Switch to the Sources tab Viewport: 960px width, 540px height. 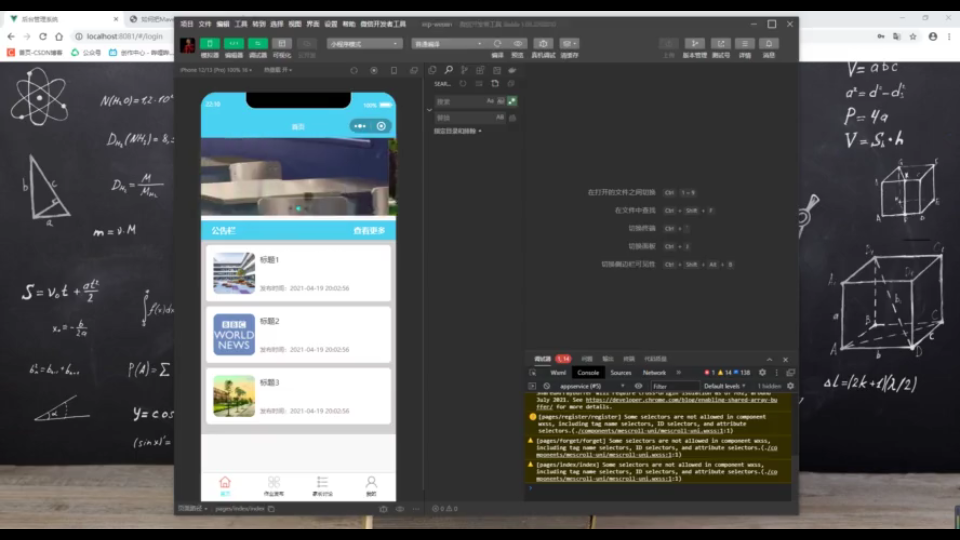620,372
